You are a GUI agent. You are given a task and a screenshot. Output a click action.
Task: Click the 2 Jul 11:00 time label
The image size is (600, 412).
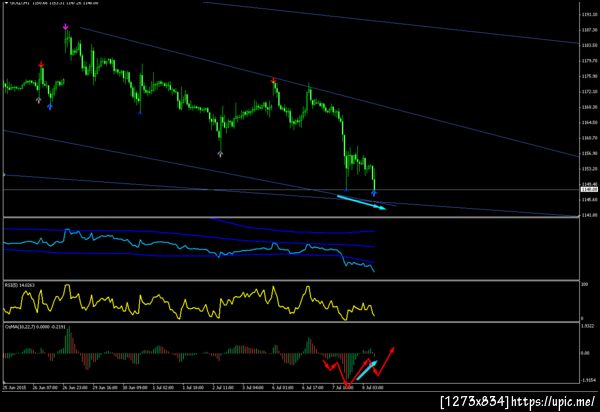pyautogui.click(x=223, y=388)
